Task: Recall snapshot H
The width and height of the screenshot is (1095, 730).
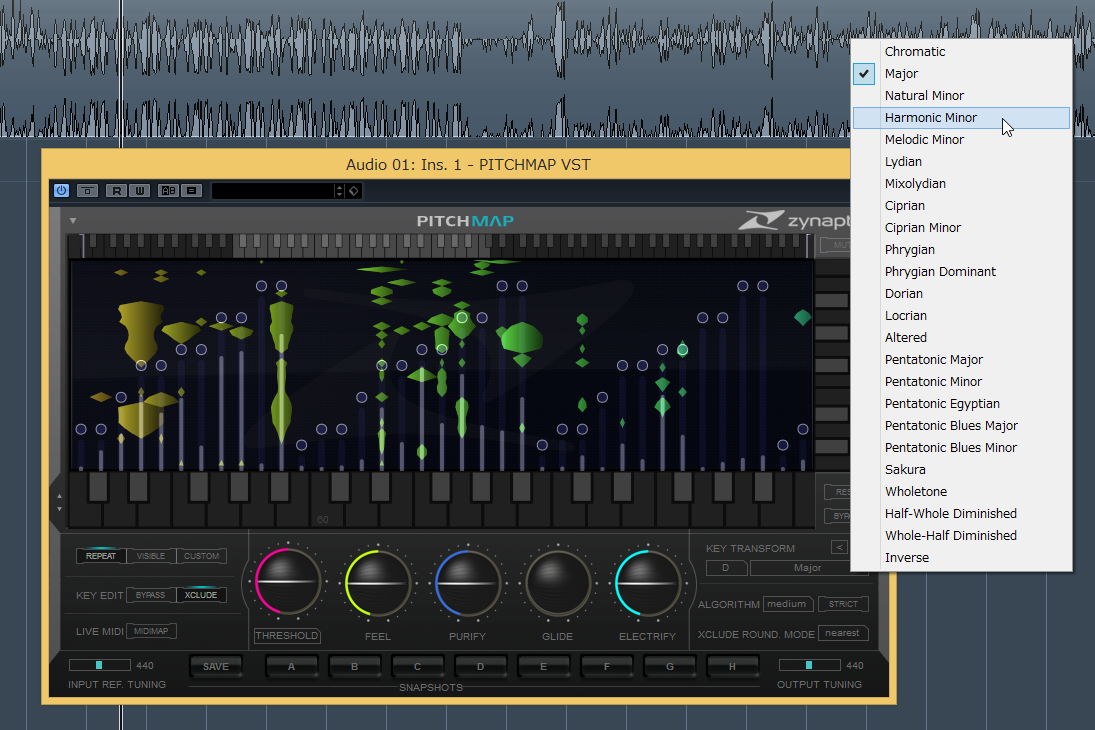Action: pyautogui.click(x=732, y=666)
